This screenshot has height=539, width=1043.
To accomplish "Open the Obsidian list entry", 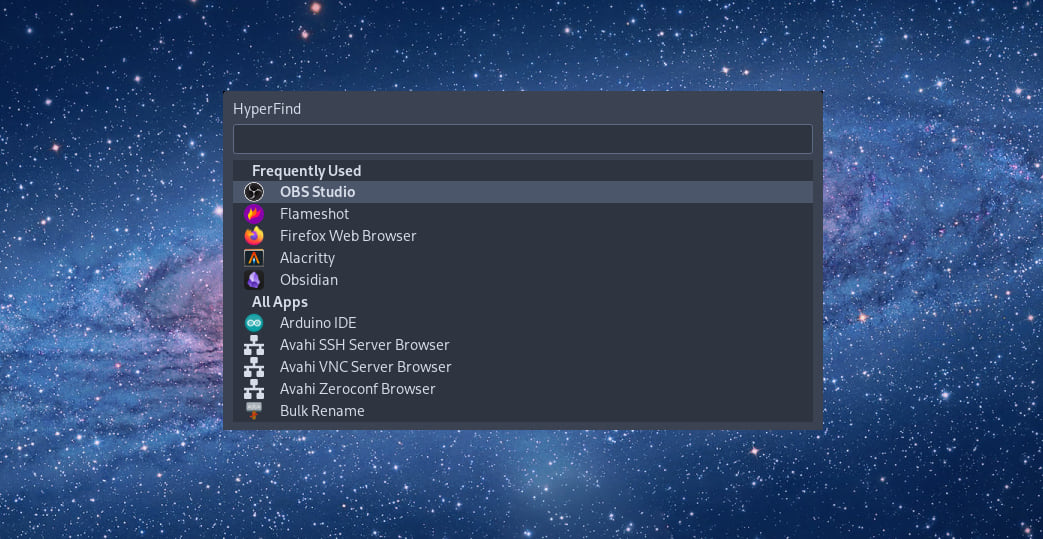I will click(309, 280).
